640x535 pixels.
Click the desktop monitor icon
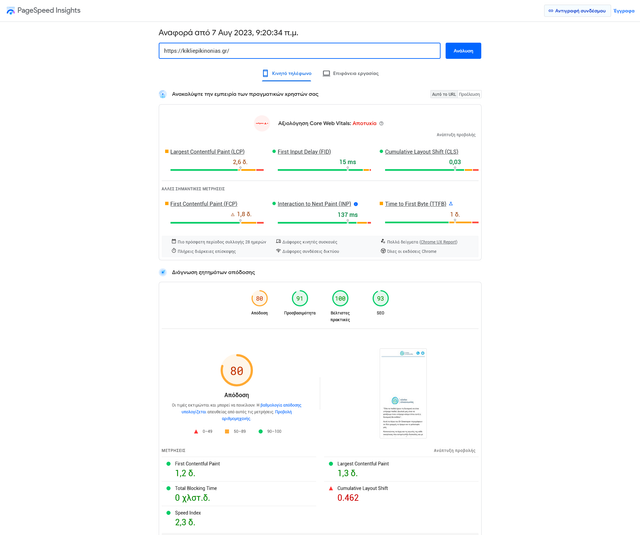tap(326, 73)
